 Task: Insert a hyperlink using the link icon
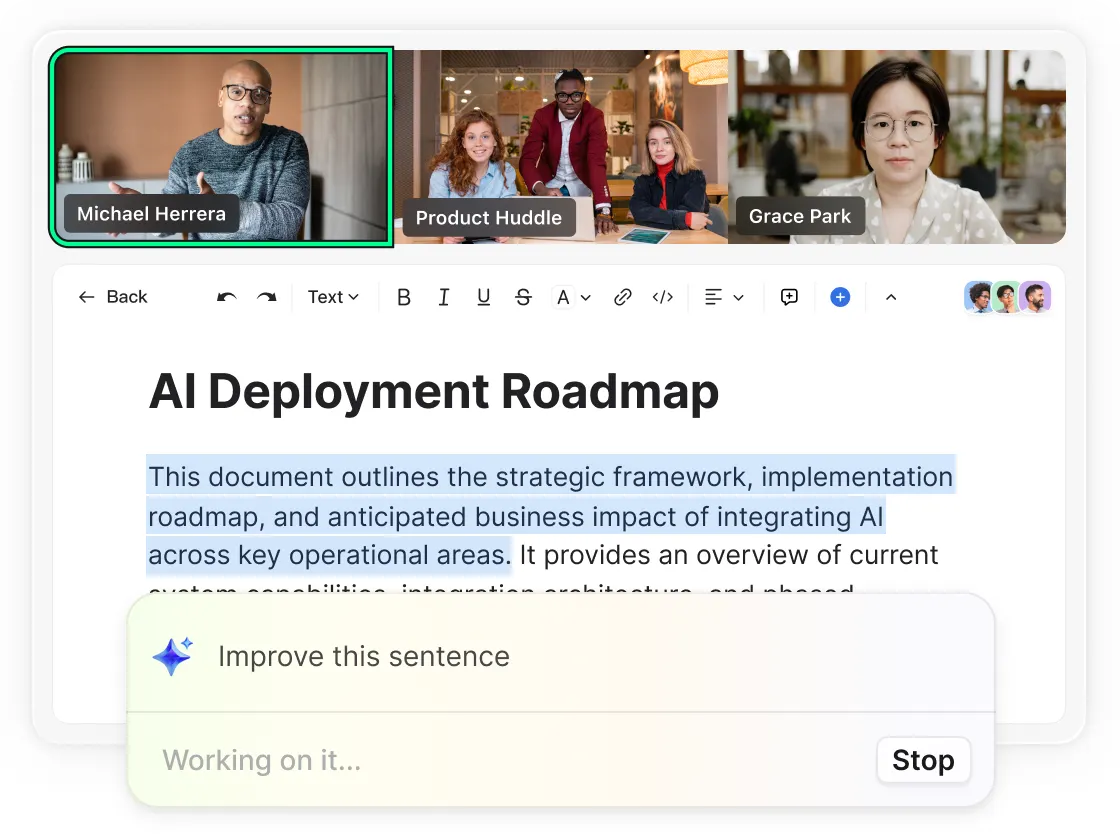623,297
